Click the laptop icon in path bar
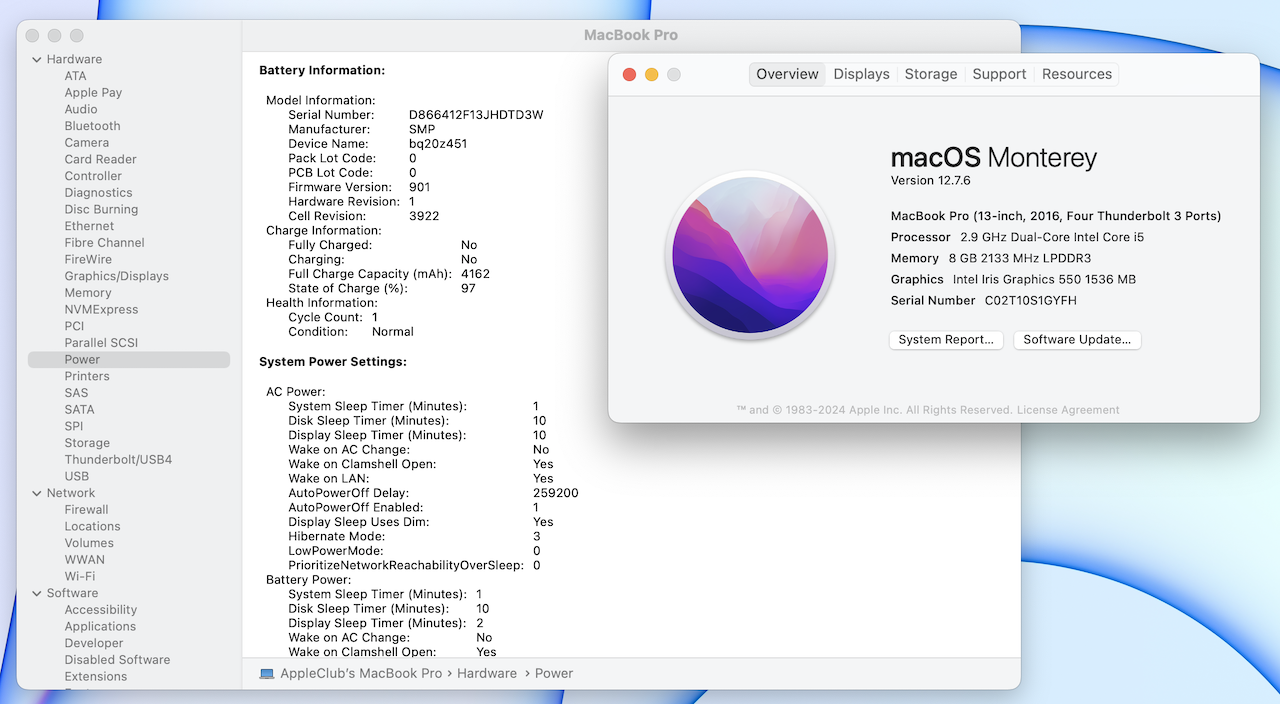The height and width of the screenshot is (704, 1280). click(267, 674)
